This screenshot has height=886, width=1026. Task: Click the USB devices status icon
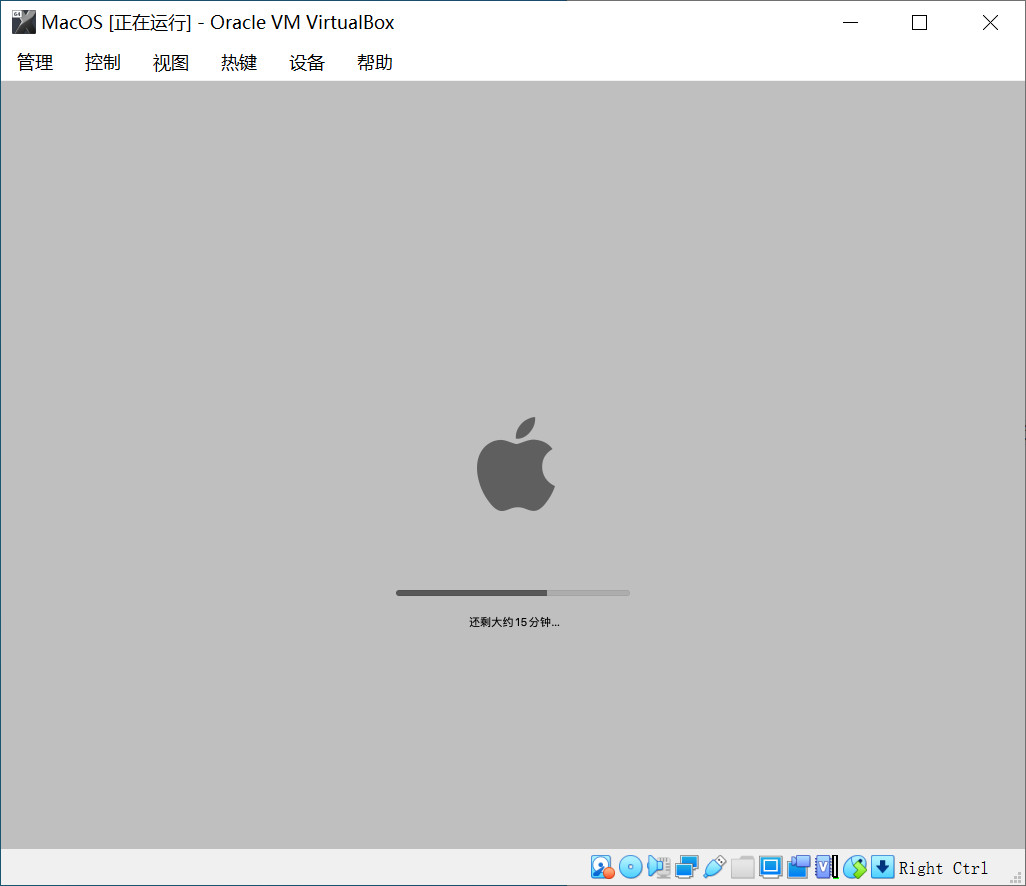coord(715,867)
